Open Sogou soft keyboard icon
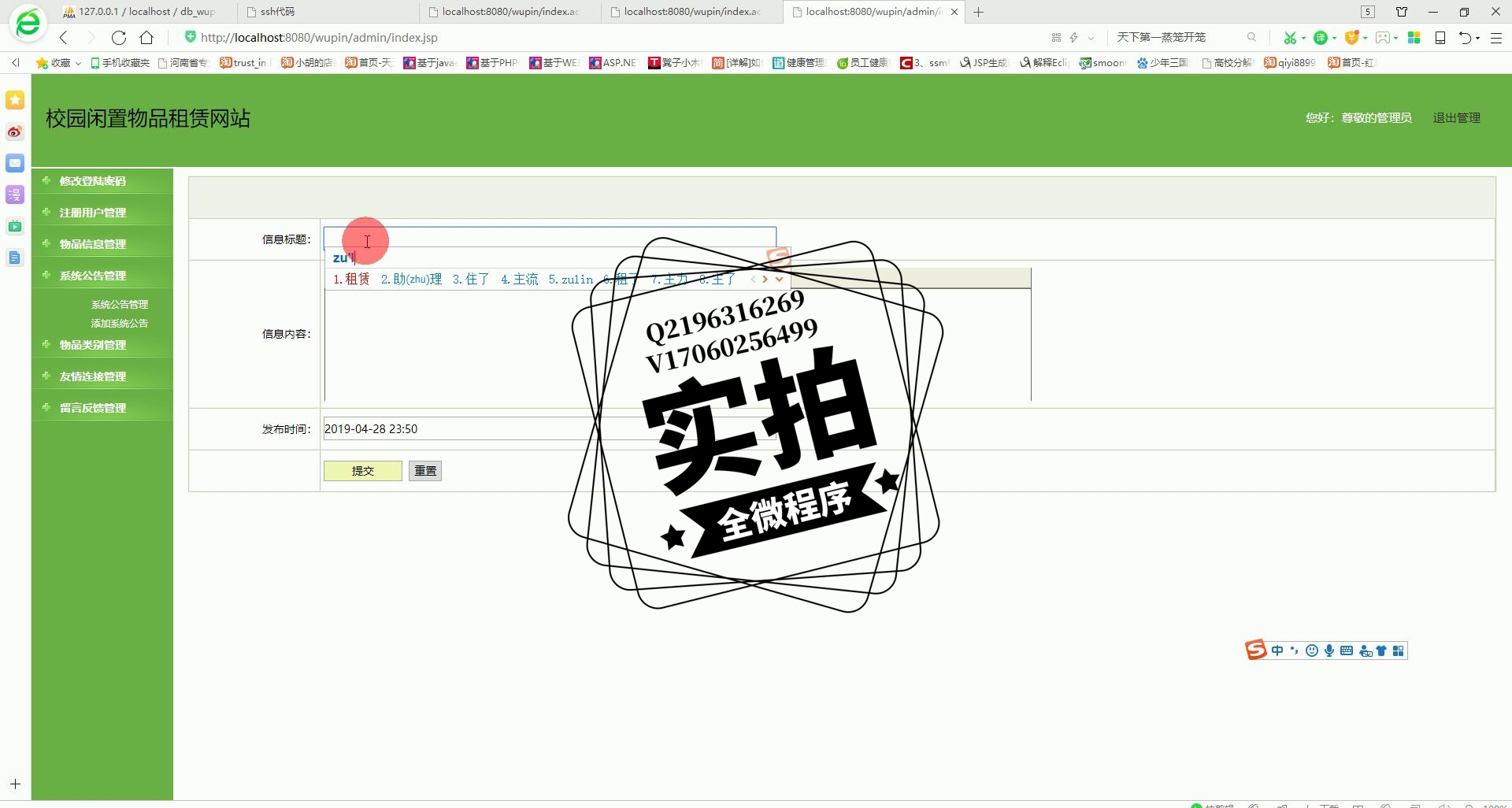The height and width of the screenshot is (808, 1512). tap(1347, 650)
